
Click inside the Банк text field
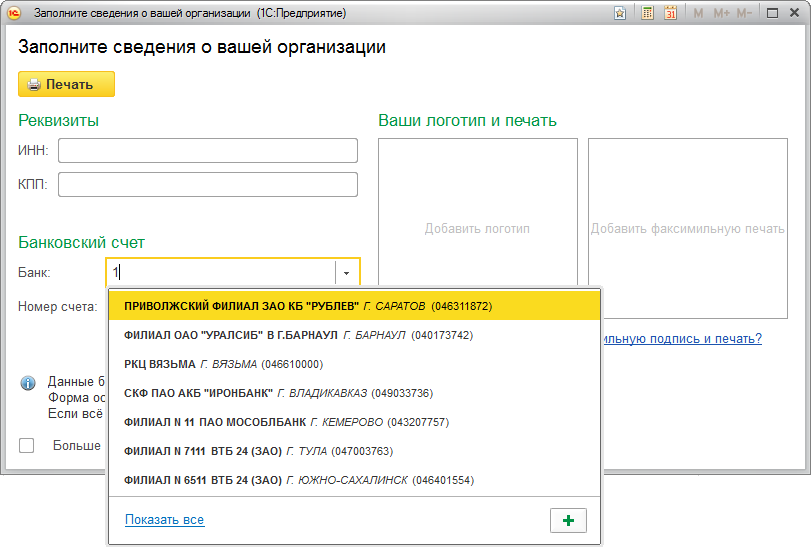click(221, 272)
